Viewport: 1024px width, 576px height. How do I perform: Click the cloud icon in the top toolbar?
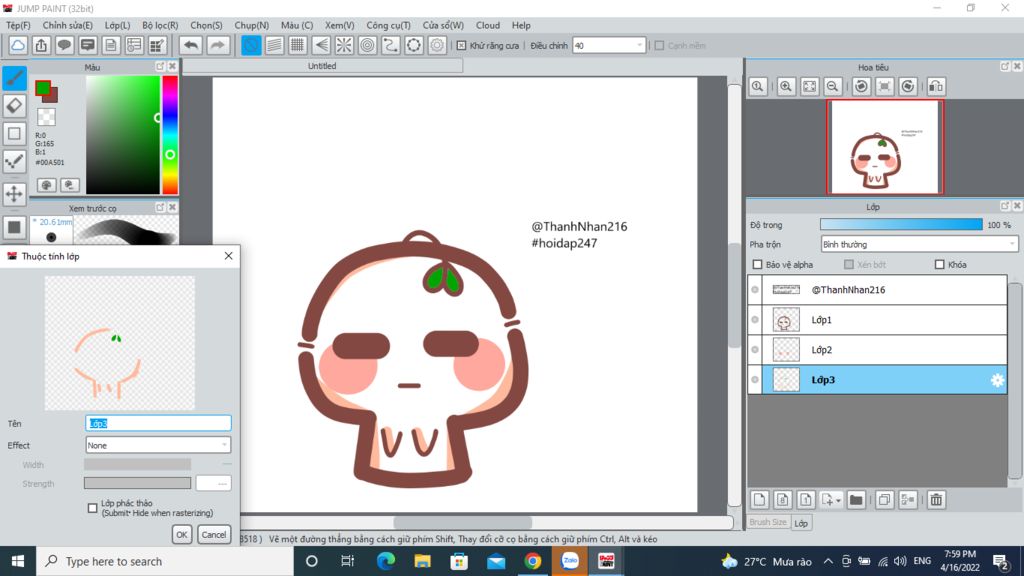(x=18, y=45)
